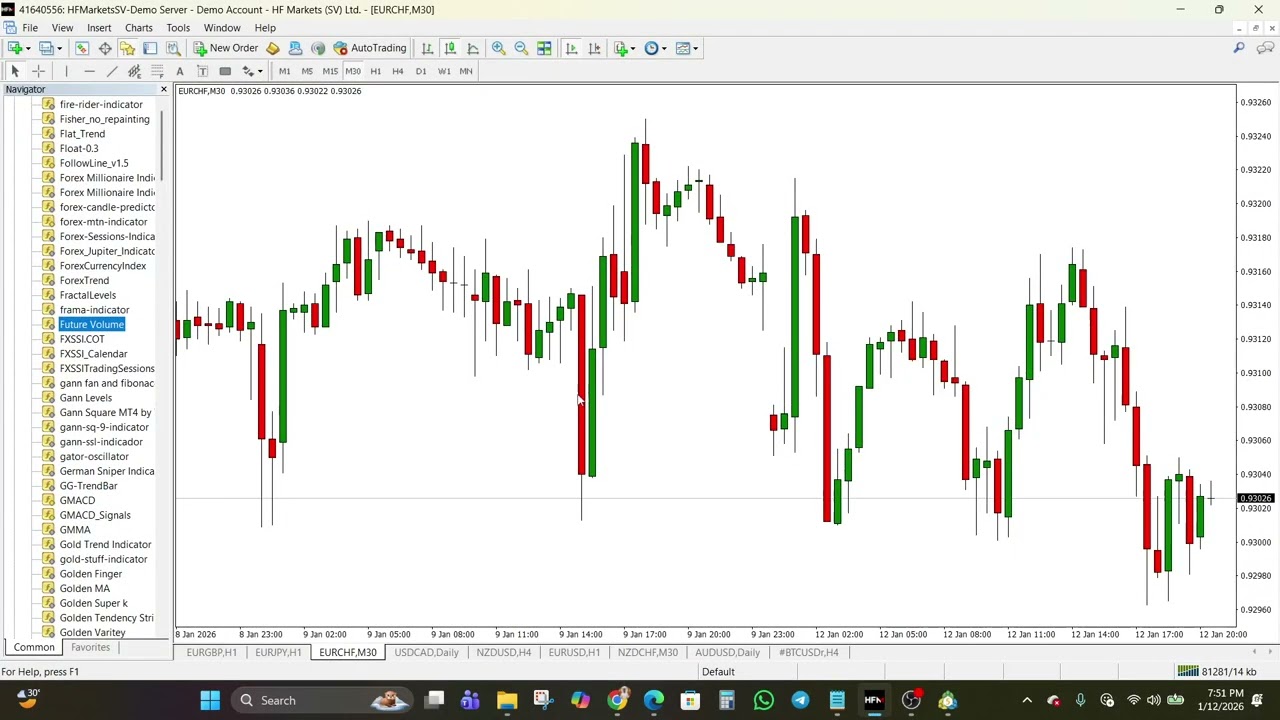Select the Text Label tool
Image resolution: width=1280 pixels, height=720 pixels.
point(202,71)
